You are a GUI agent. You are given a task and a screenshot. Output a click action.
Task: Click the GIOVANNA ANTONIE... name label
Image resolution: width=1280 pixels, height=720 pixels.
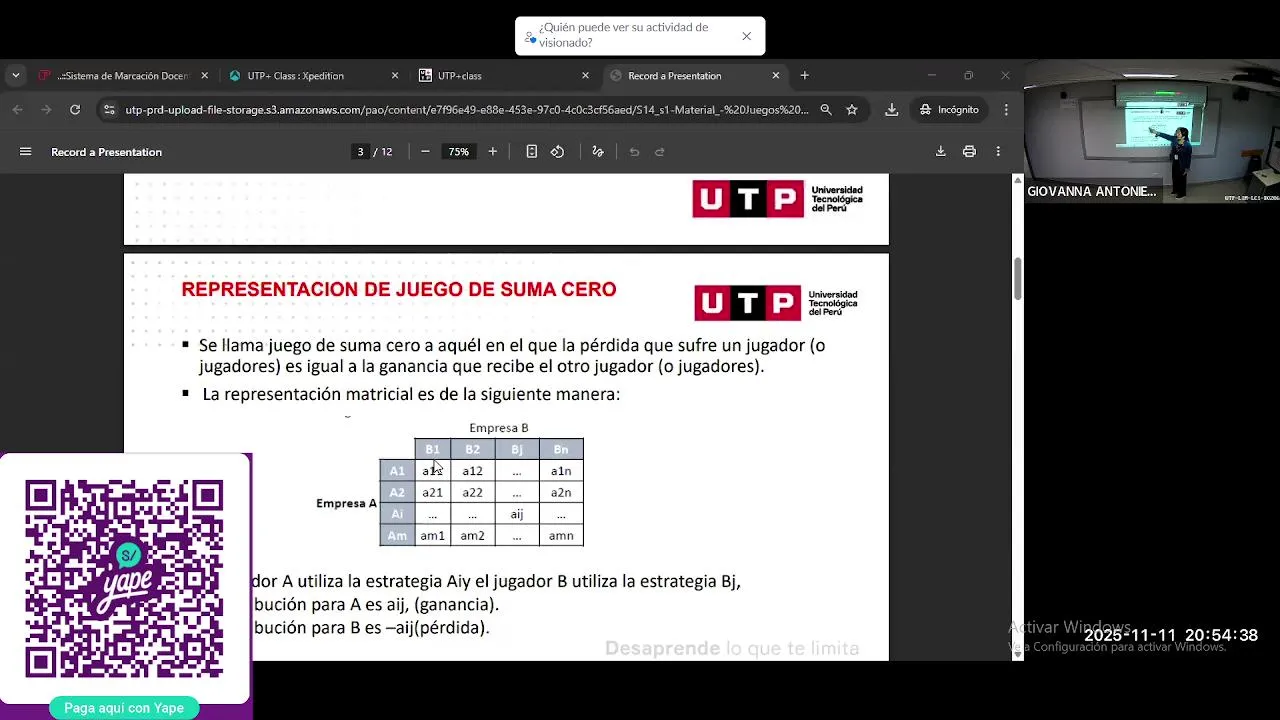1091,191
